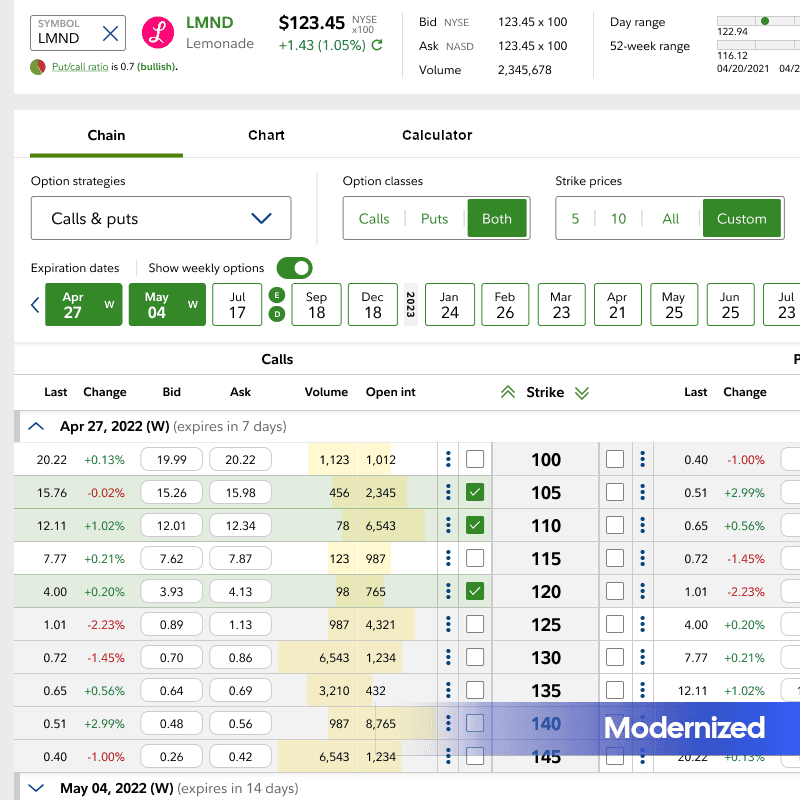The height and width of the screenshot is (800, 800).
Task: Select the Jan 24 expiration date
Action: (x=449, y=305)
